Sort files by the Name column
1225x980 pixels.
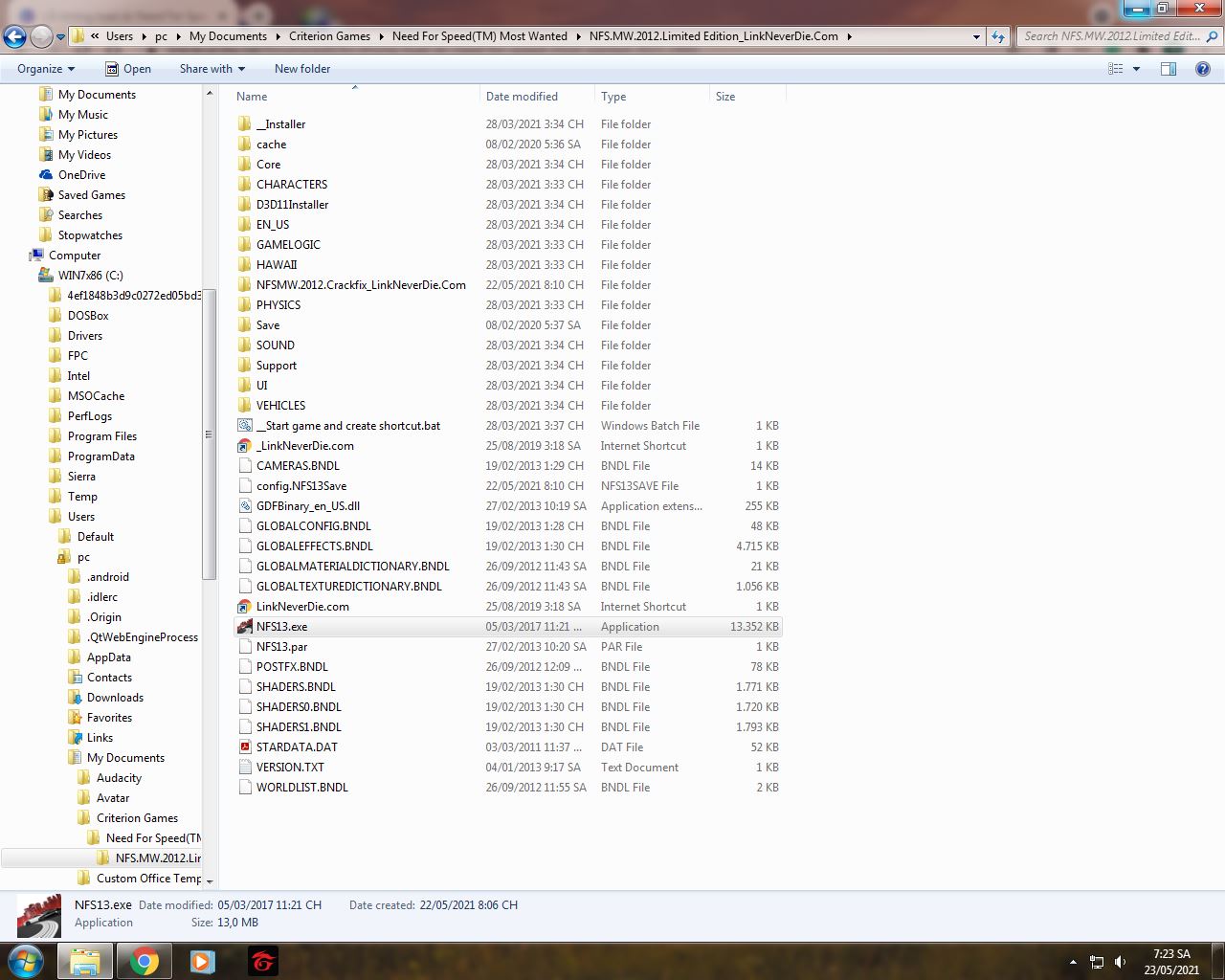(355, 97)
